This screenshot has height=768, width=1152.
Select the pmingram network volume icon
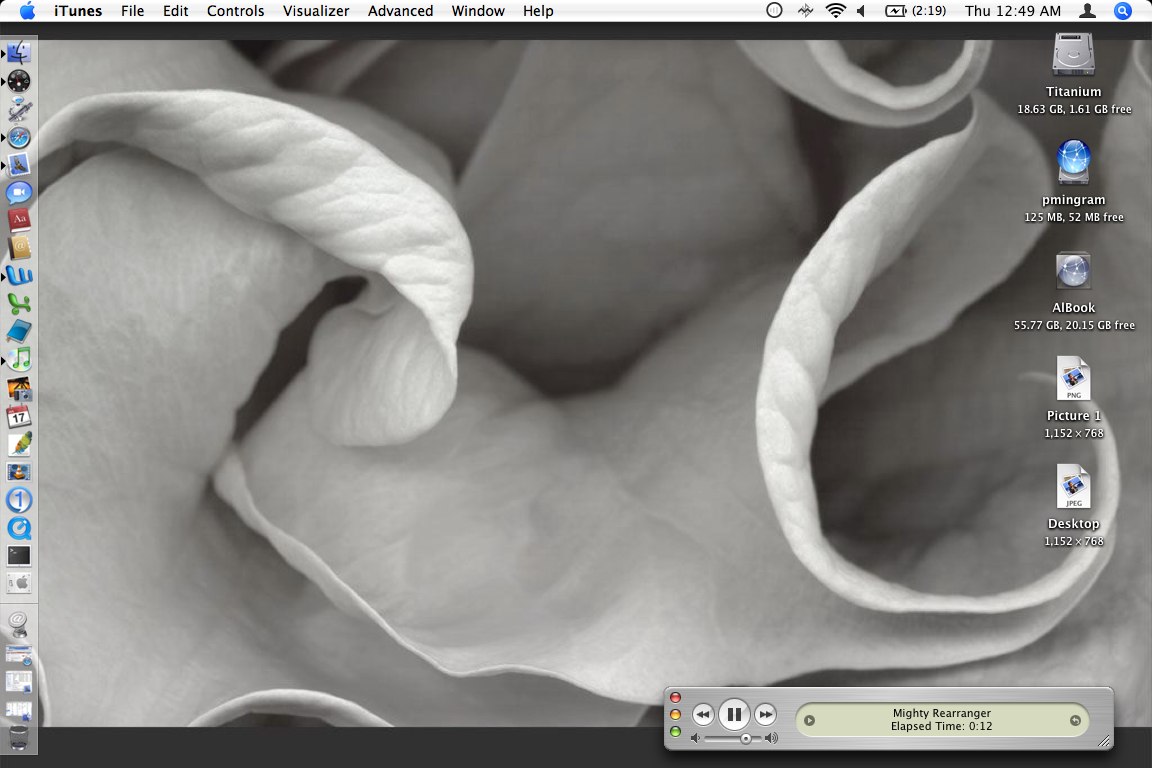(1073, 162)
